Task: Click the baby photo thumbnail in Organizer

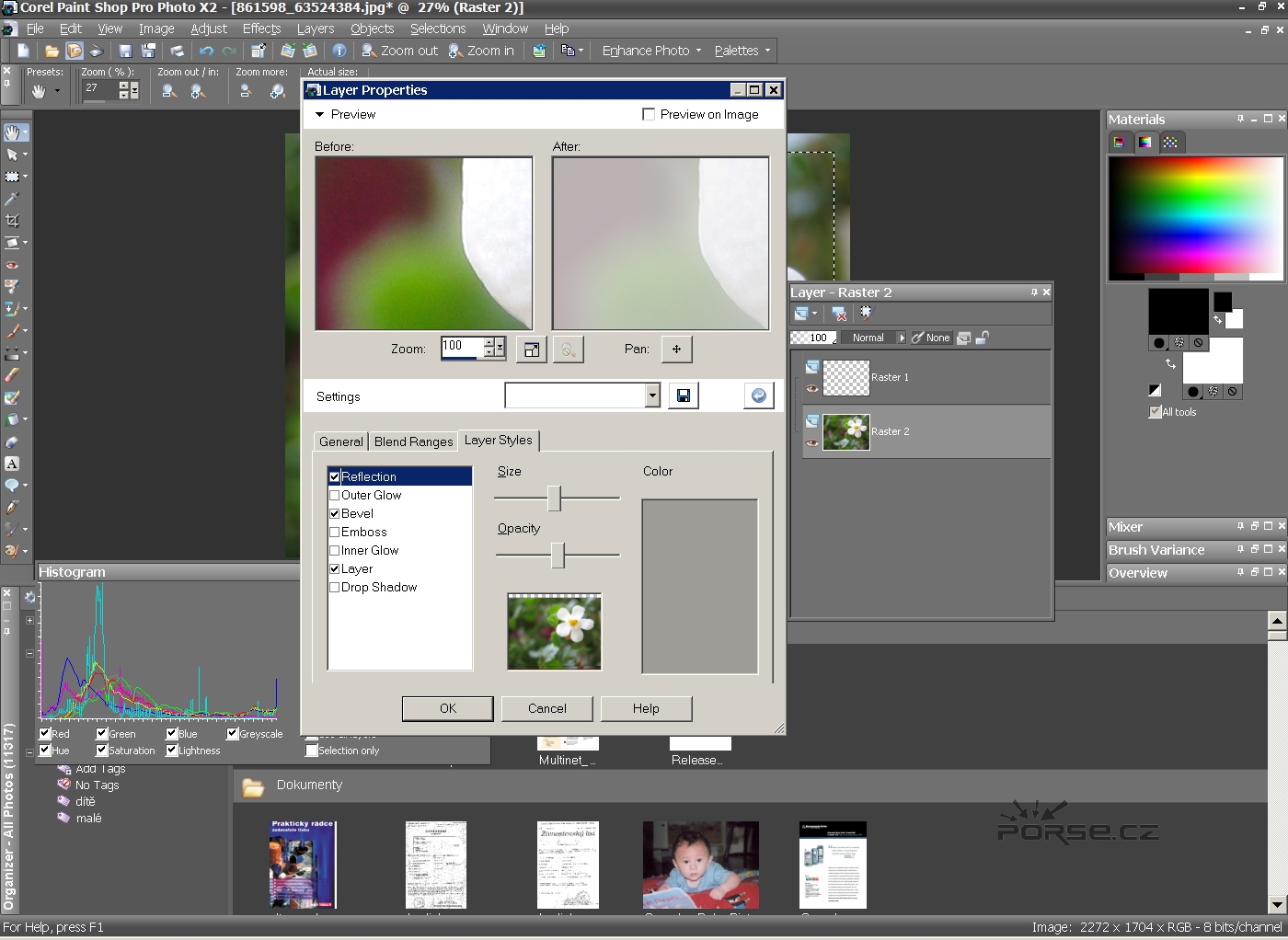Action: [701, 865]
